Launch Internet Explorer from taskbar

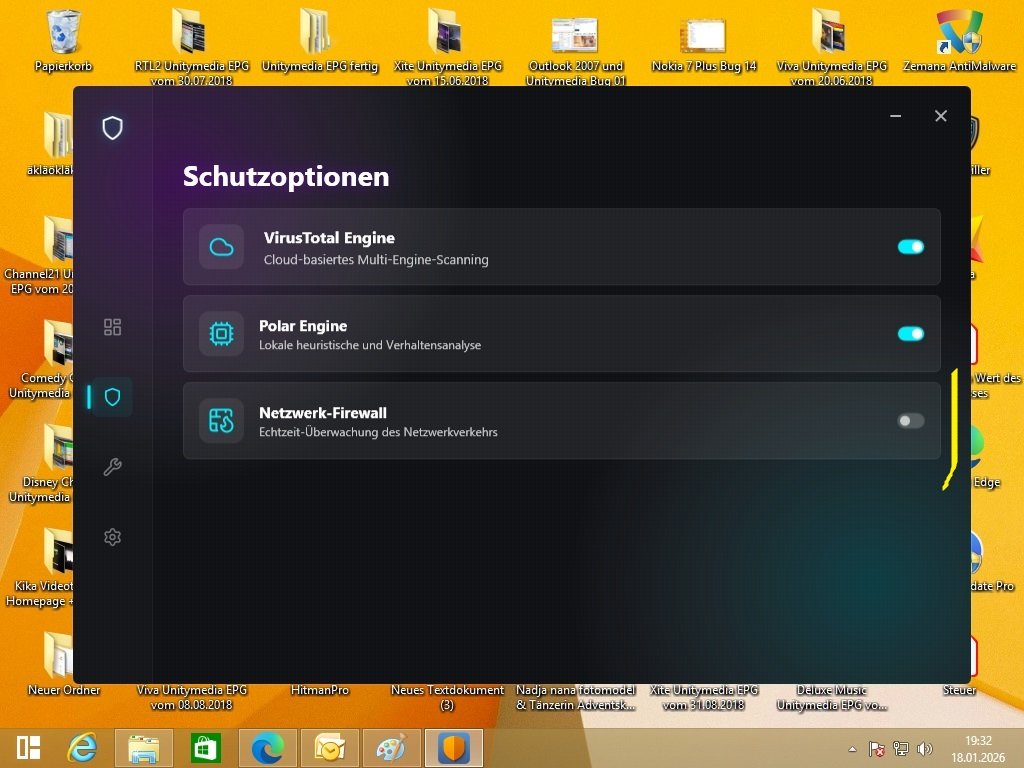coord(82,748)
